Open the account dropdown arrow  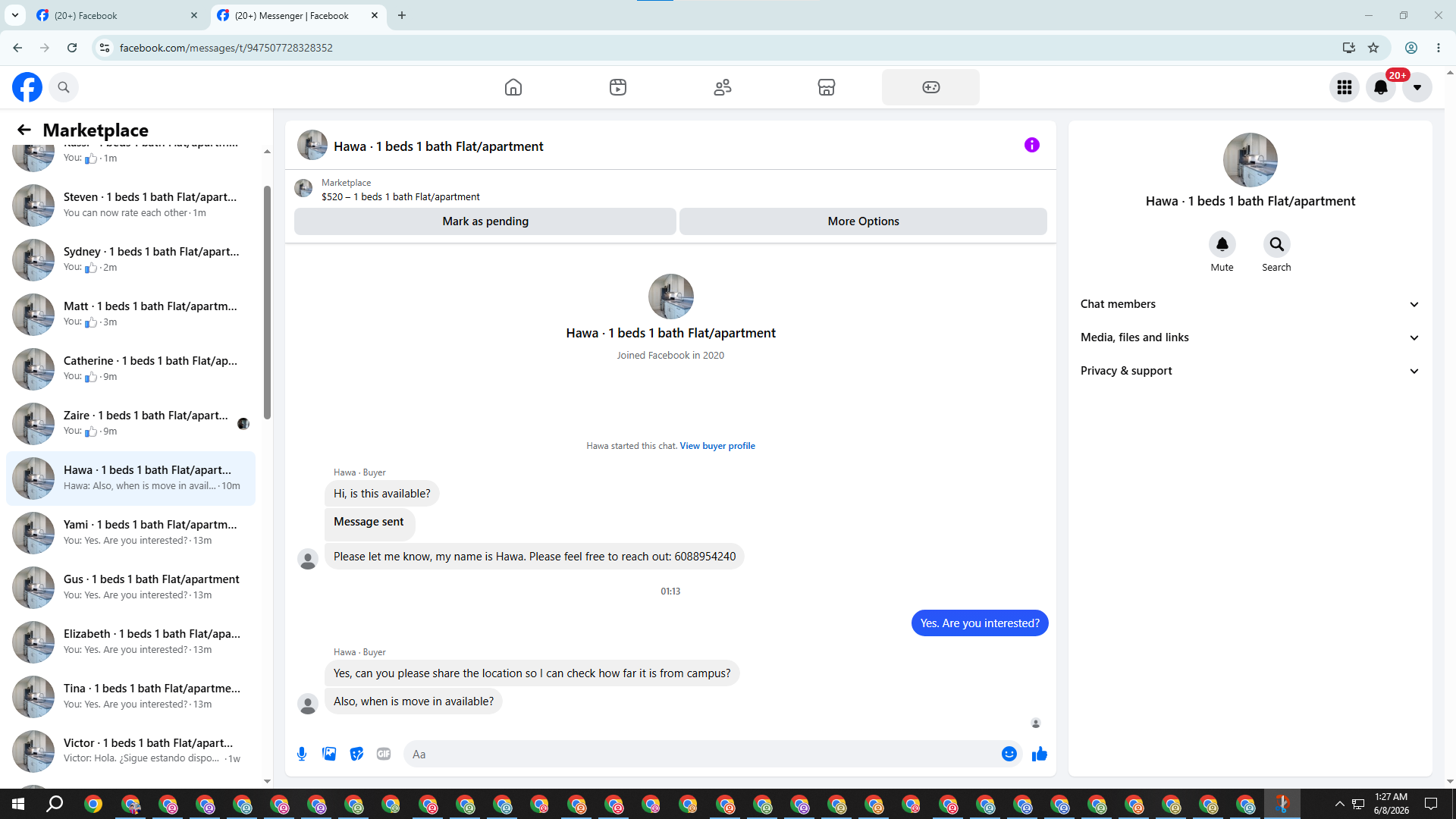pyautogui.click(x=1417, y=87)
